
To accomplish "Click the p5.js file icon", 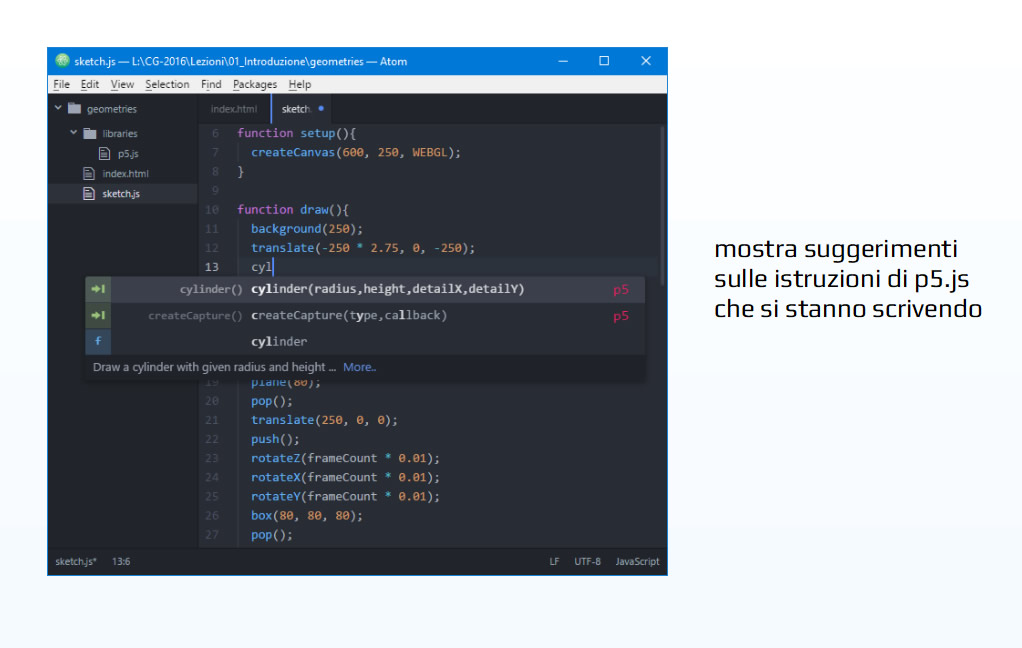I will pos(104,153).
